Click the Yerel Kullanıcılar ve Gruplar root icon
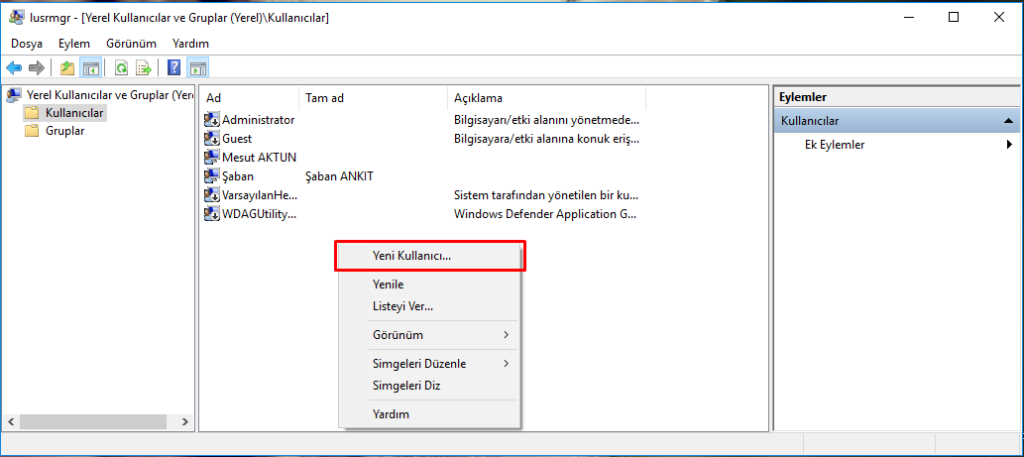 (14, 95)
